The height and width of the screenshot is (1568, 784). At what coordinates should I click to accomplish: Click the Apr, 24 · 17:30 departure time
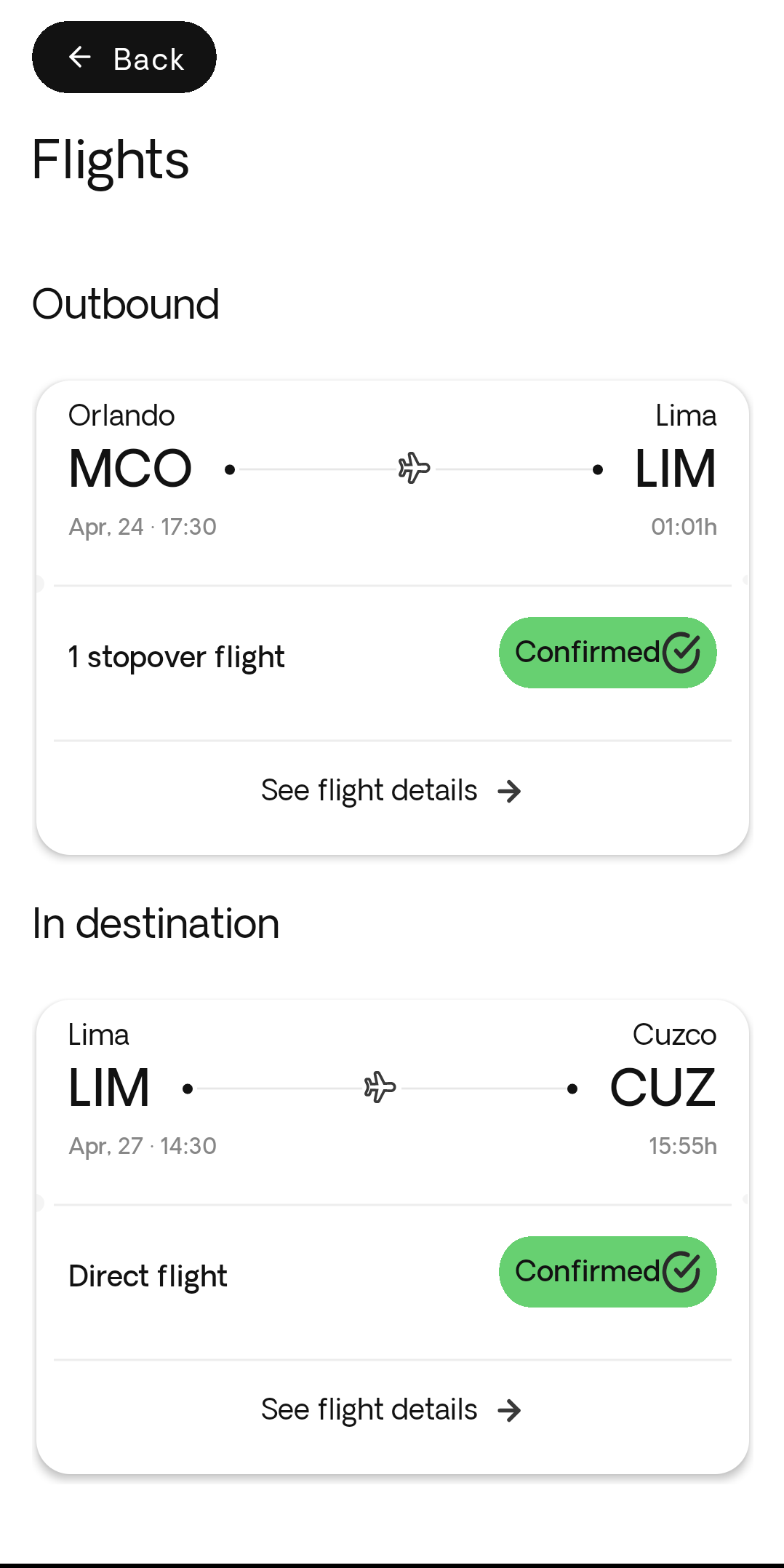coord(143,527)
